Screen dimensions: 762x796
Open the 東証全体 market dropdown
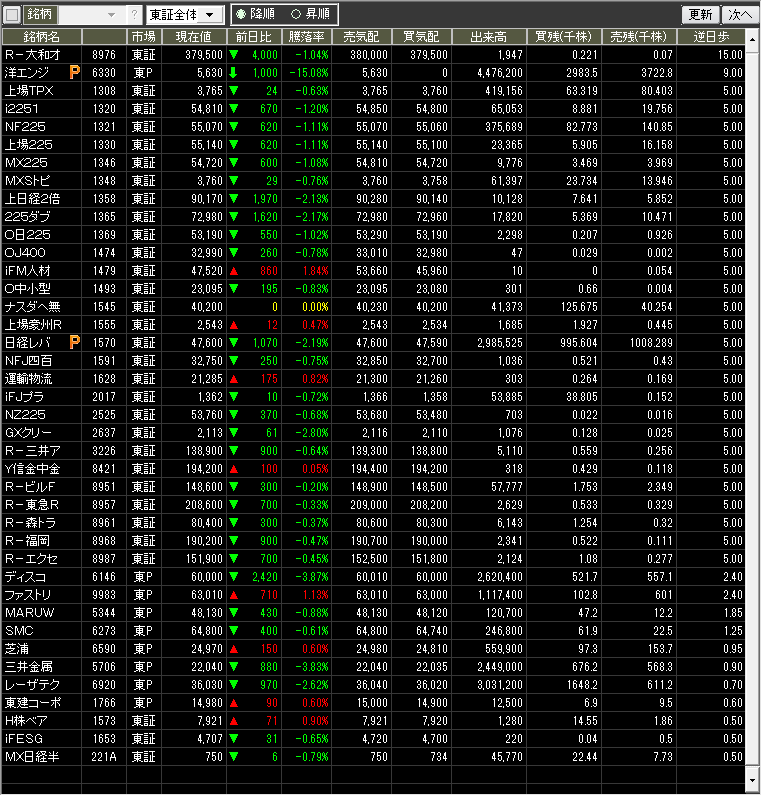click(x=185, y=15)
